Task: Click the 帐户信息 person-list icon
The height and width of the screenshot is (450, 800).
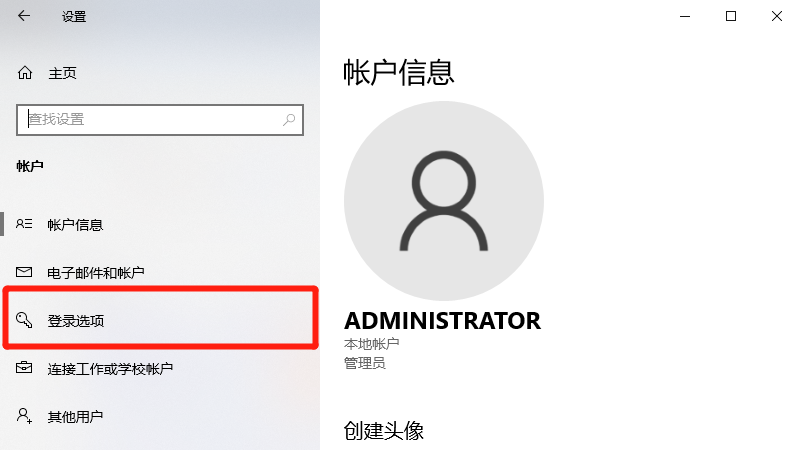Action: coord(24,224)
